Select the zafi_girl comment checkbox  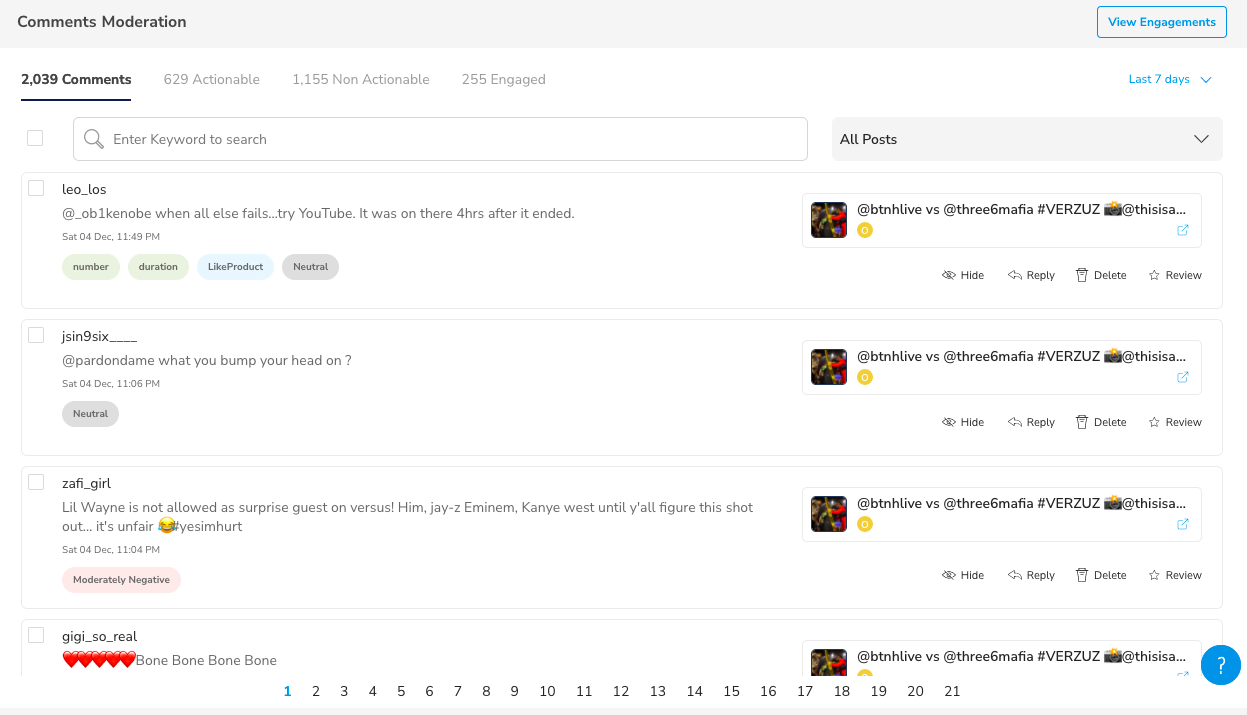pos(36,482)
